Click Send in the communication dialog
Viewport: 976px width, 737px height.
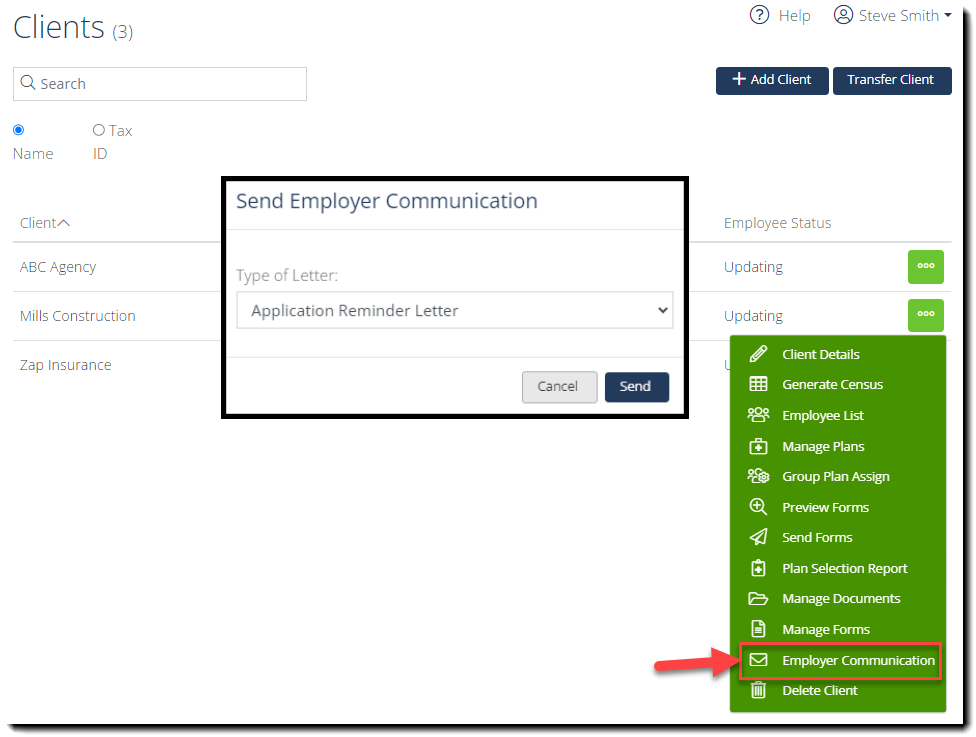coord(636,387)
